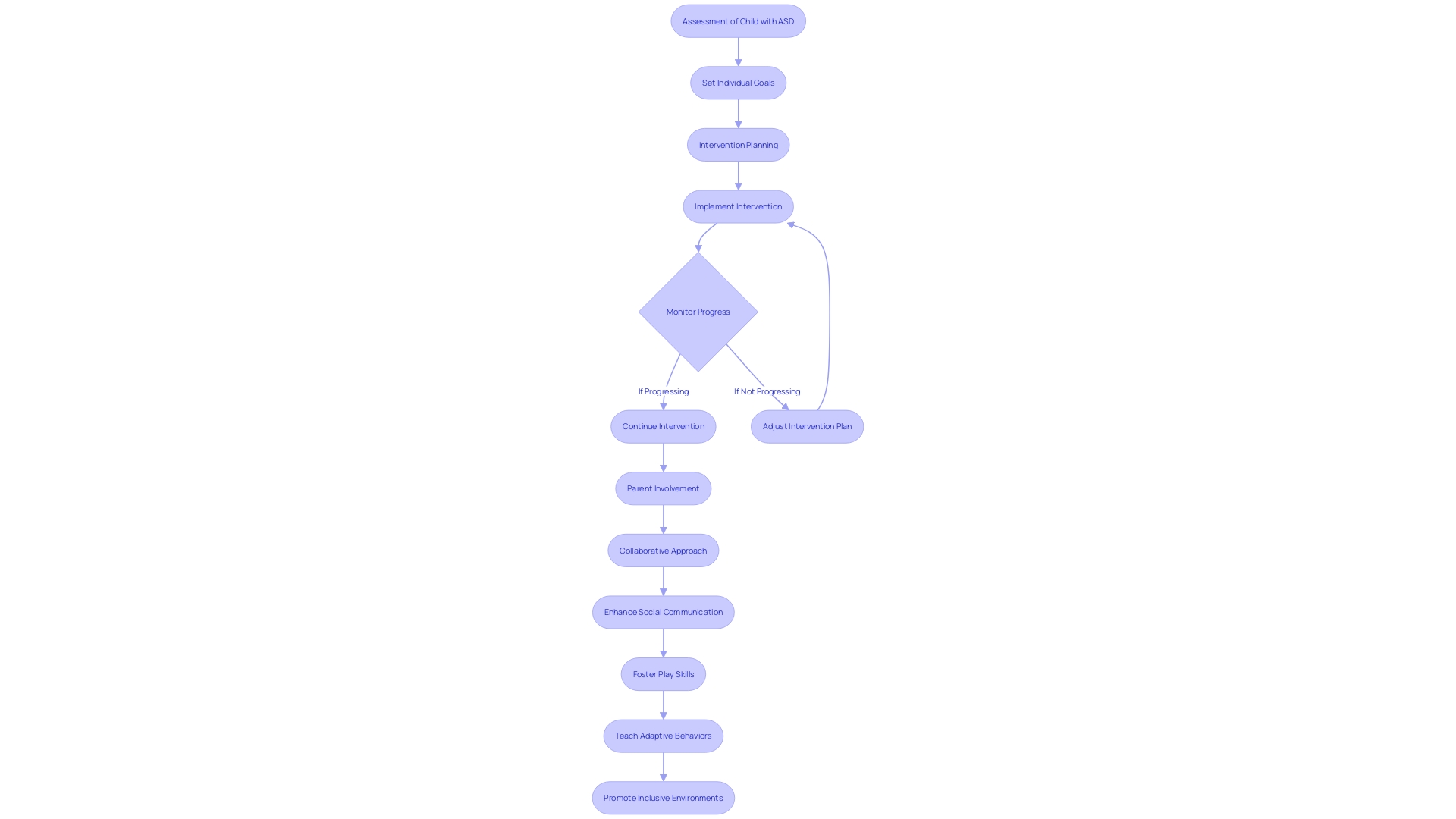Screen dimensions: 1456x819
Task: Click the Adjust Intervention Plan node
Action: click(807, 425)
